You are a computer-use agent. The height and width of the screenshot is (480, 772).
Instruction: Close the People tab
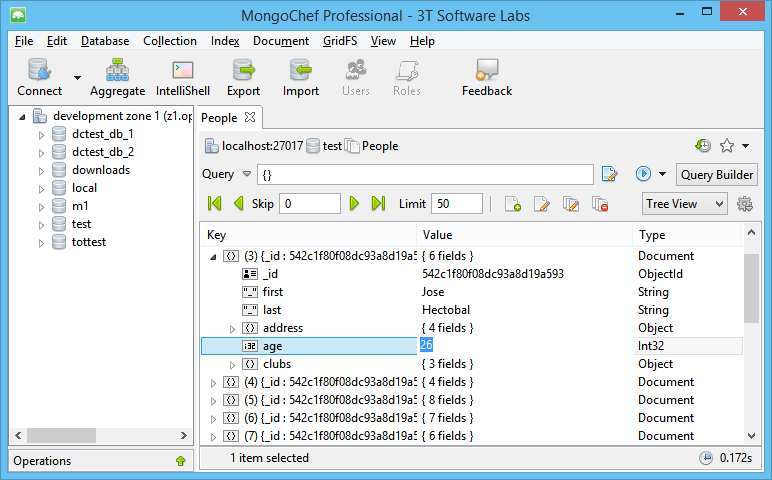[x=250, y=117]
